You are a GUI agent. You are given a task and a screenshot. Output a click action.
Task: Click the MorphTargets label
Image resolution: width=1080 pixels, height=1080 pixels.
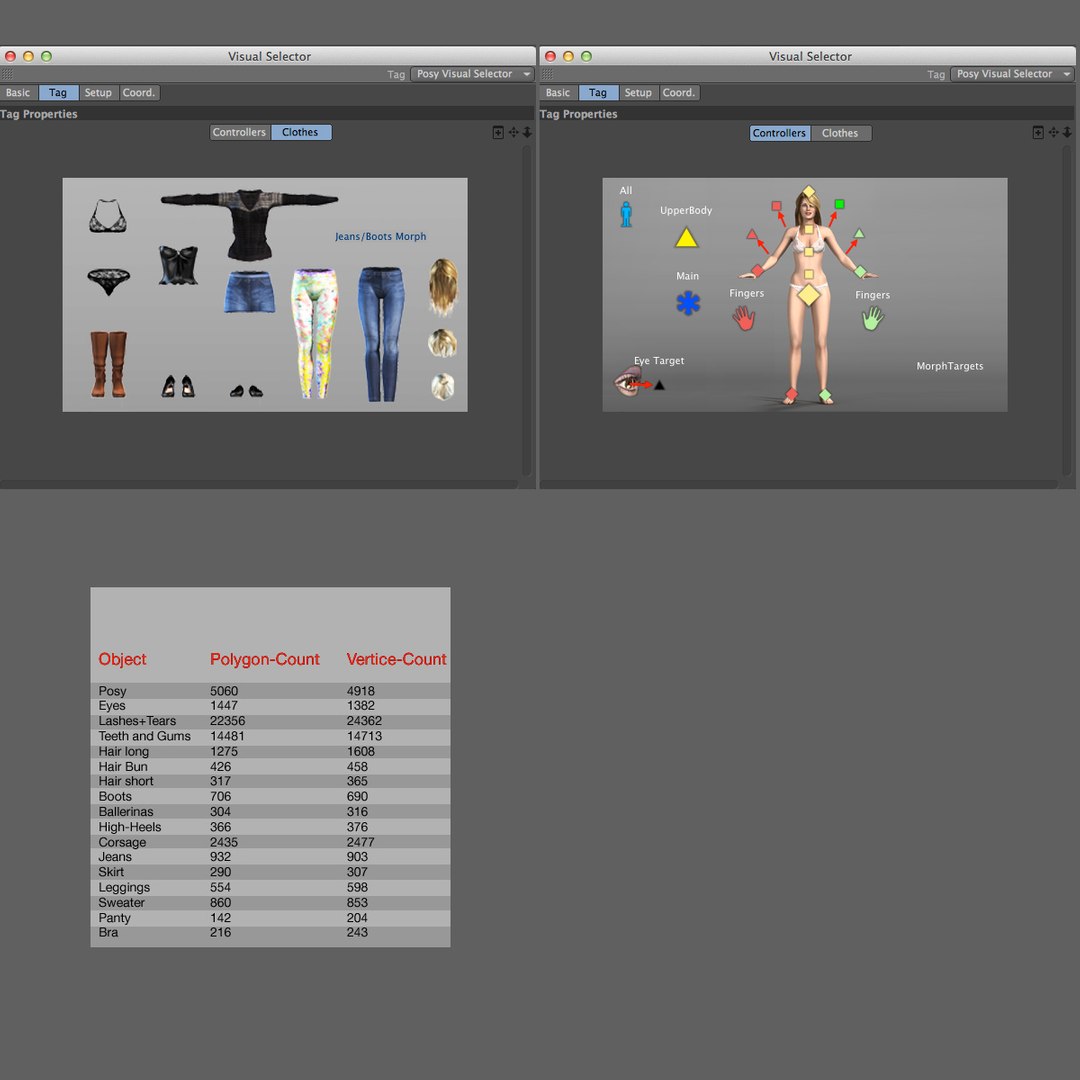point(950,366)
